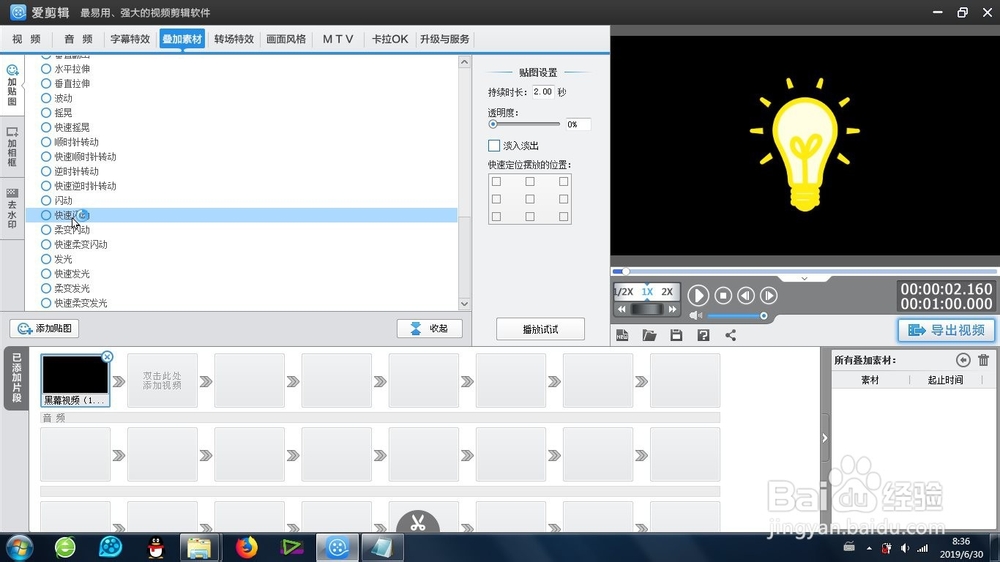The width and height of the screenshot is (1000, 562).
Task: Click the play button under preview
Action: [698, 295]
